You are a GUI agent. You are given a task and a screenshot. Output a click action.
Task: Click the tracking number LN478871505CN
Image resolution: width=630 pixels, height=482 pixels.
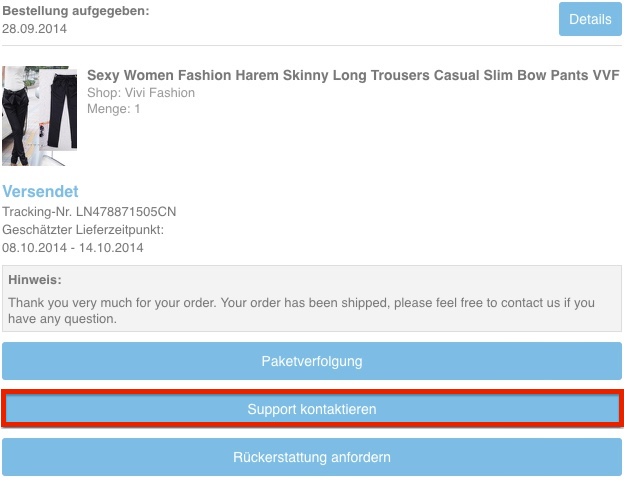[x=126, y=212]
